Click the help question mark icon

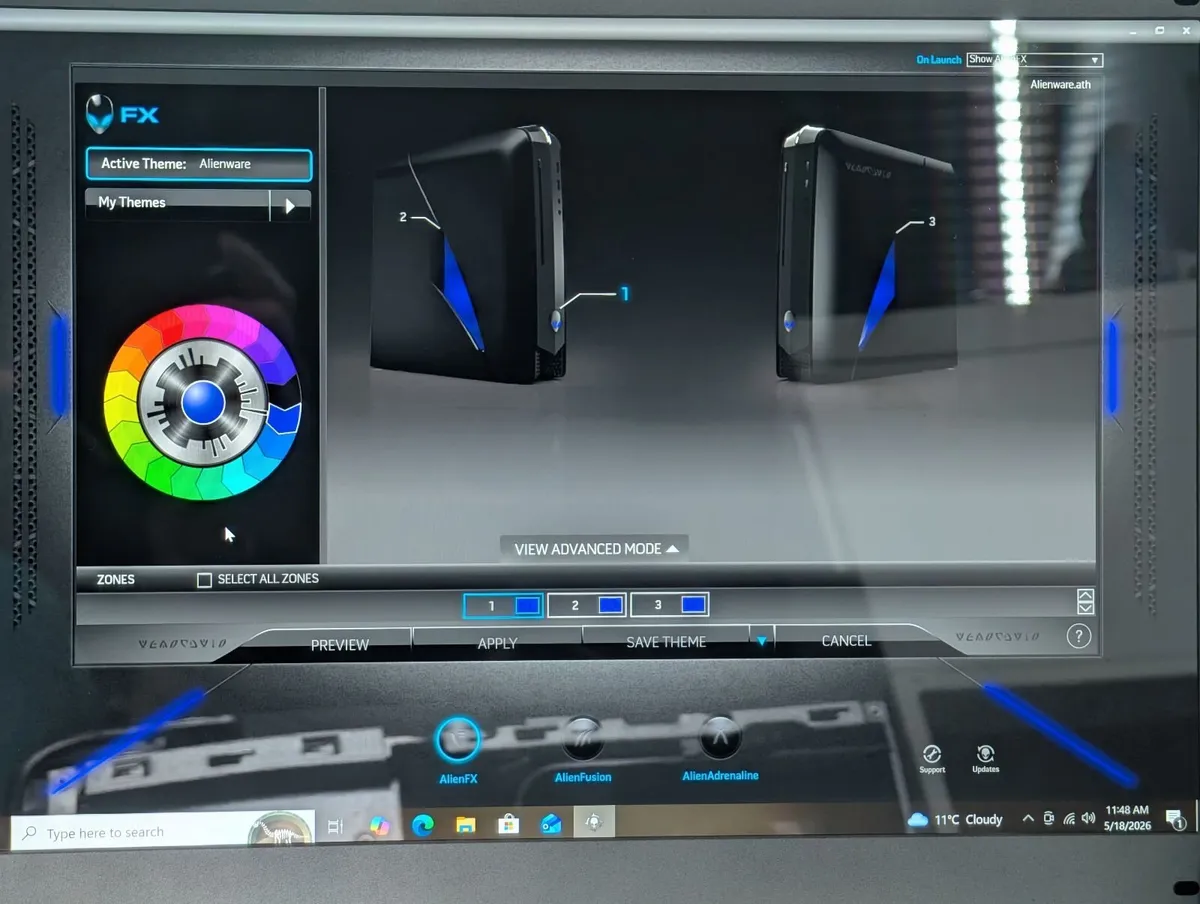pos(1078,636)
